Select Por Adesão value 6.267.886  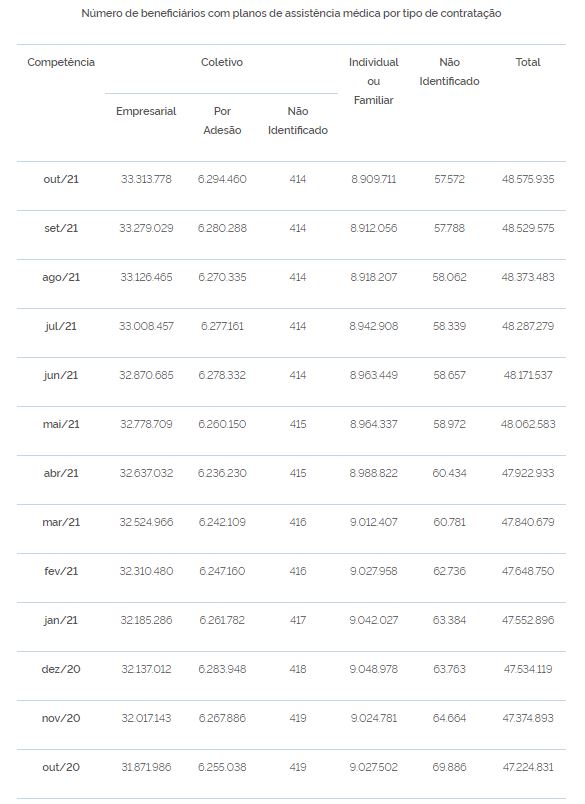(222, 718)
